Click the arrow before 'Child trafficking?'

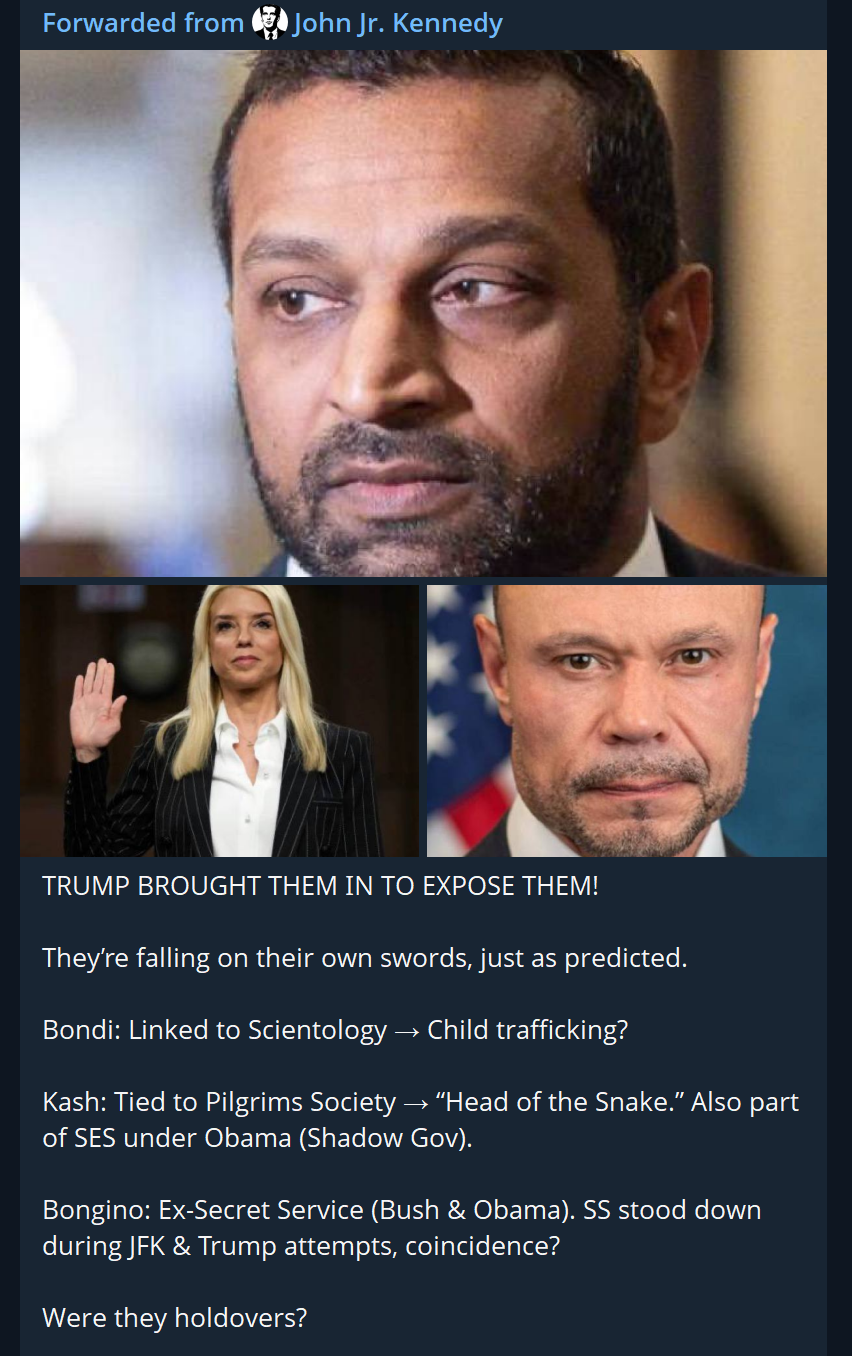[407, 1031]
